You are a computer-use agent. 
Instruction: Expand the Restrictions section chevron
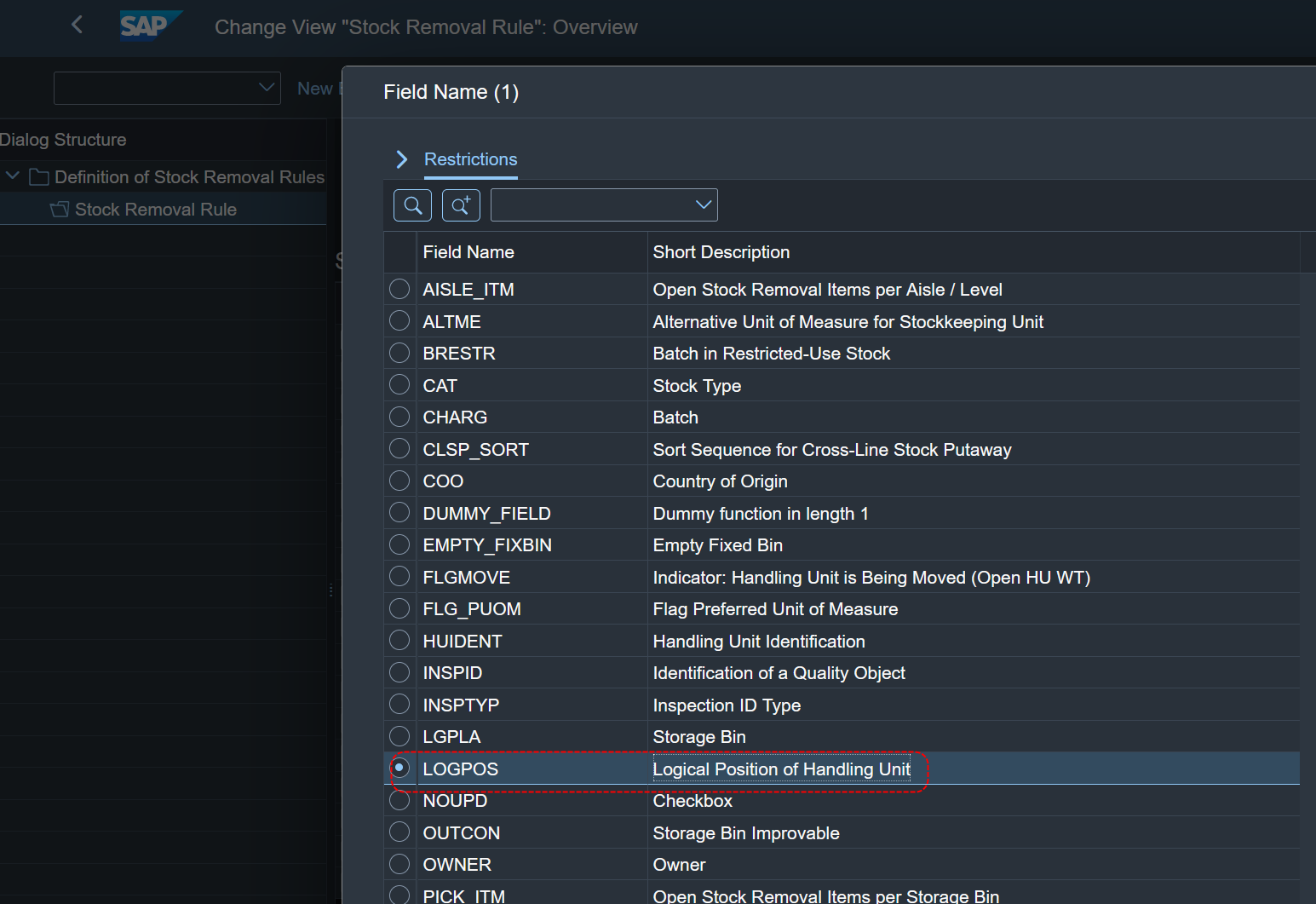[x=402, y=159]
